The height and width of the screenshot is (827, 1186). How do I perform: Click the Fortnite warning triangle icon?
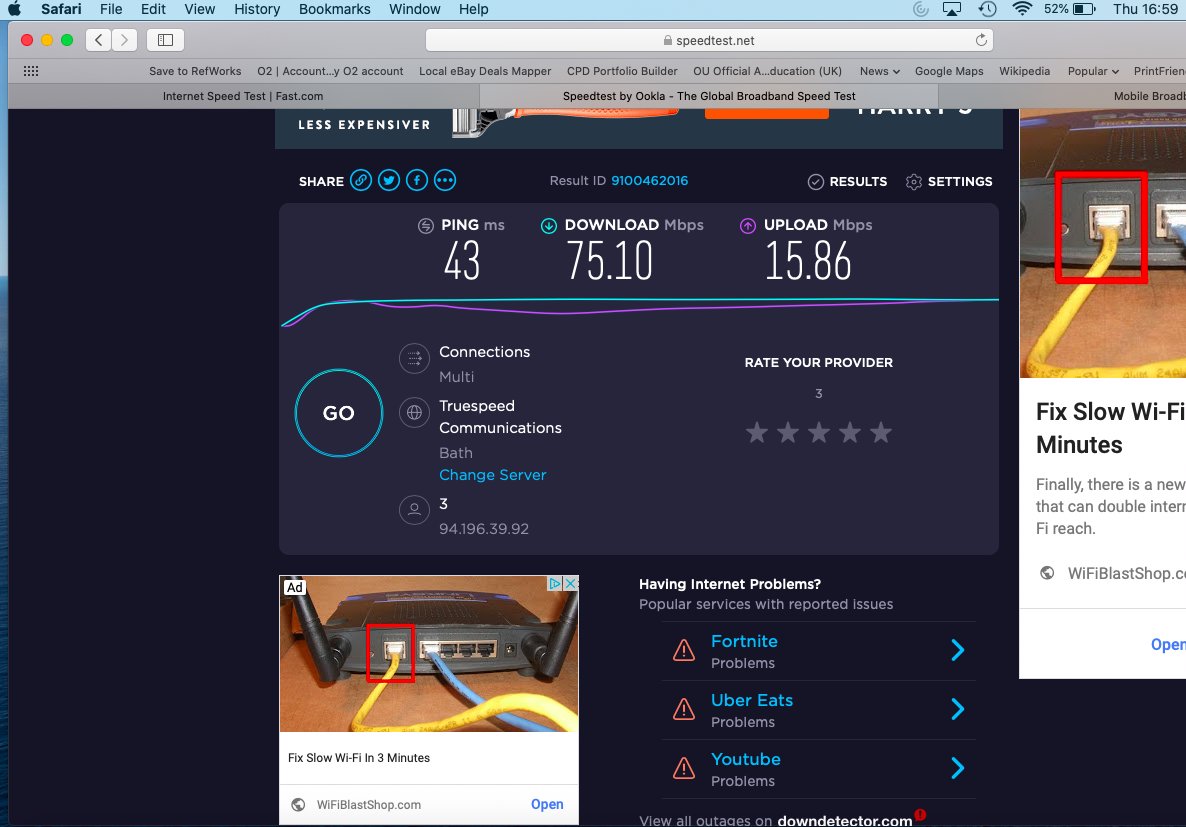point(684,650)
